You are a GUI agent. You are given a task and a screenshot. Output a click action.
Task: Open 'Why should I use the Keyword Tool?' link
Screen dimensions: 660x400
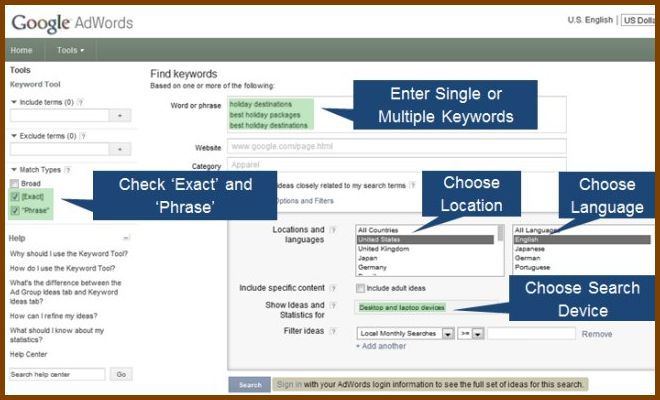click(x=69, y=253)
